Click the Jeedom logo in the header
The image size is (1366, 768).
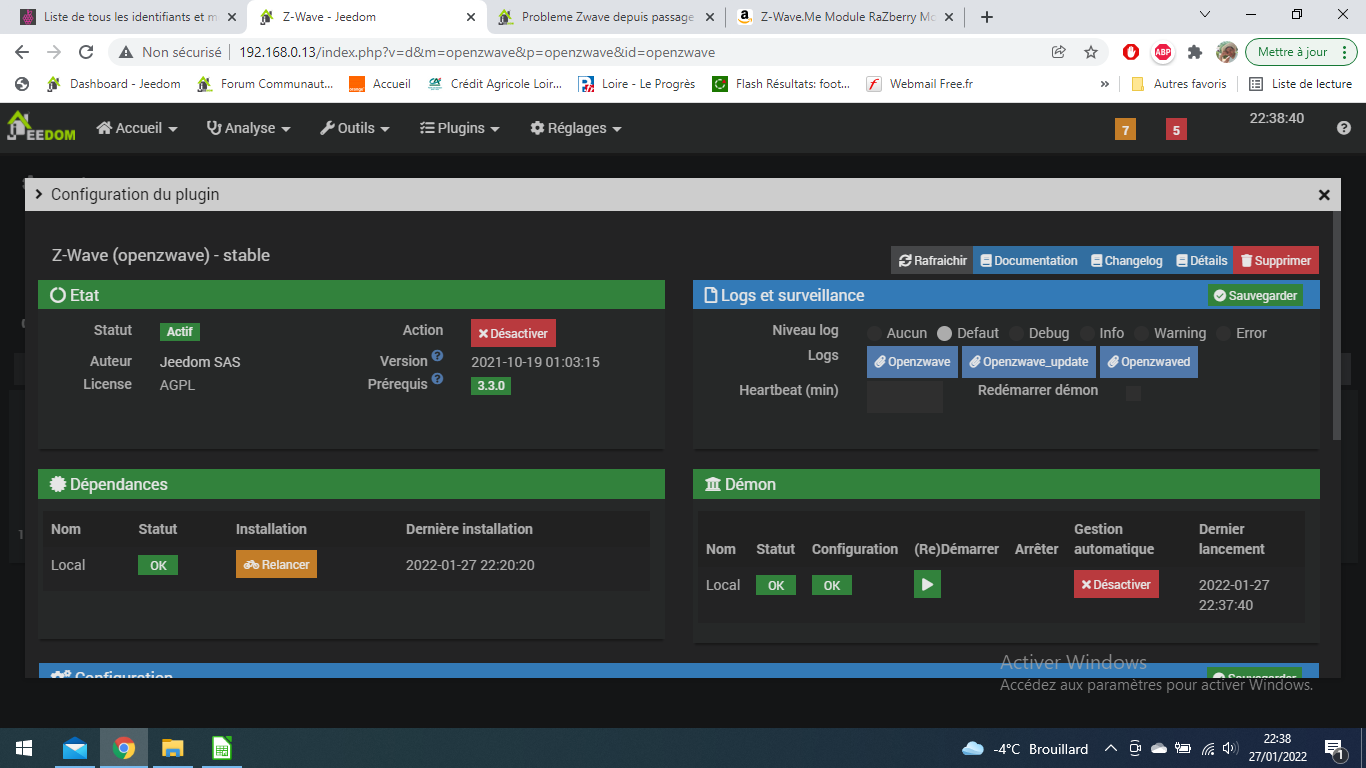[x=41, y=127]
